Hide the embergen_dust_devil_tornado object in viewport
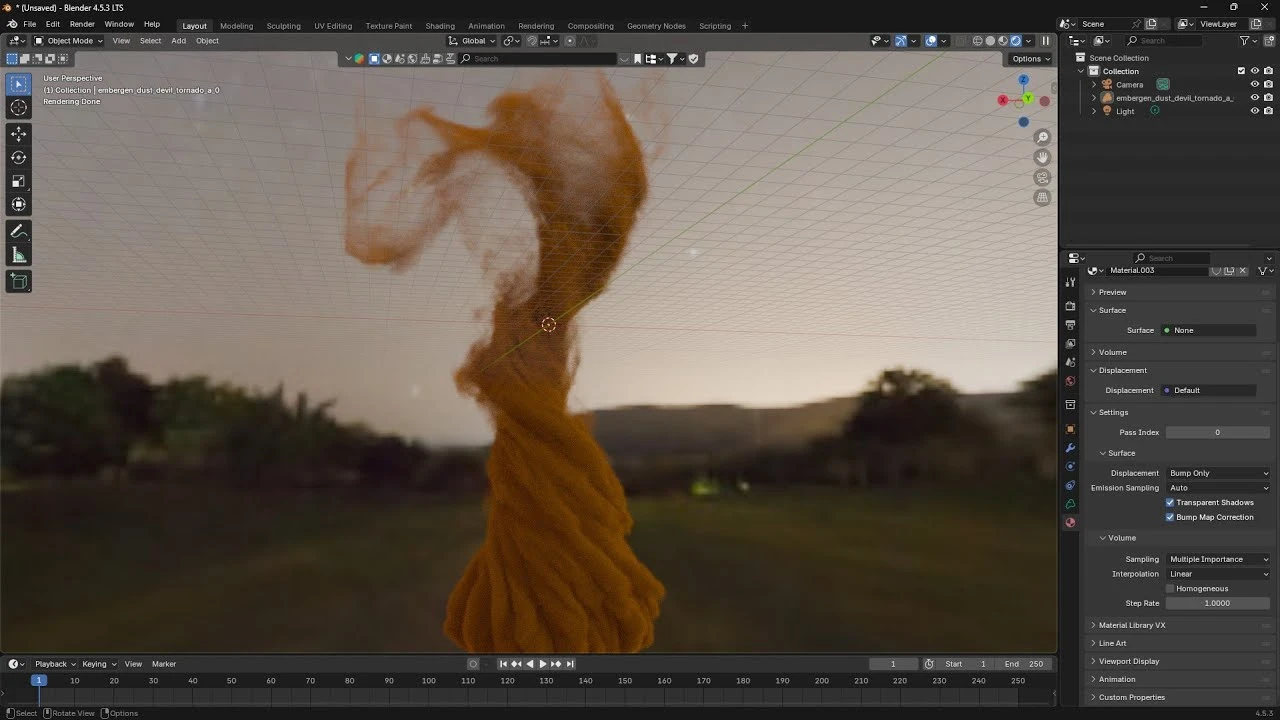This screenshot has height=720, width=1280. [x=1255, y=98]
